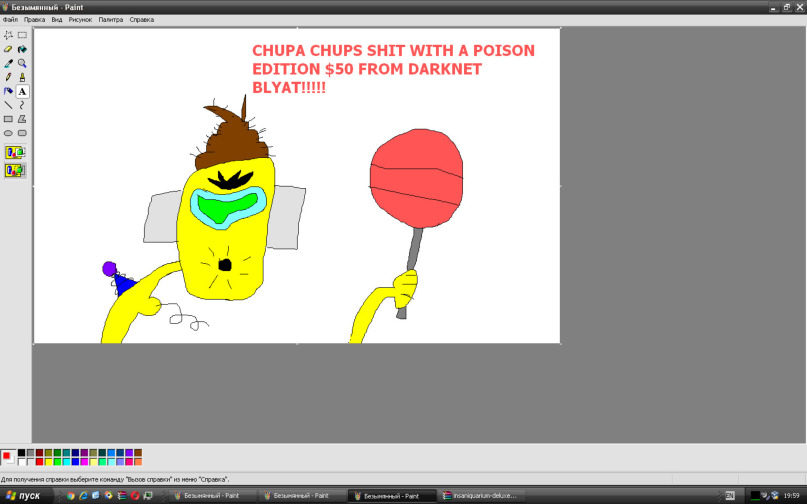Launch Internet Explorer from Quick Launch
This screenshot has width=807, height=504.
click(x=83, y=496)
